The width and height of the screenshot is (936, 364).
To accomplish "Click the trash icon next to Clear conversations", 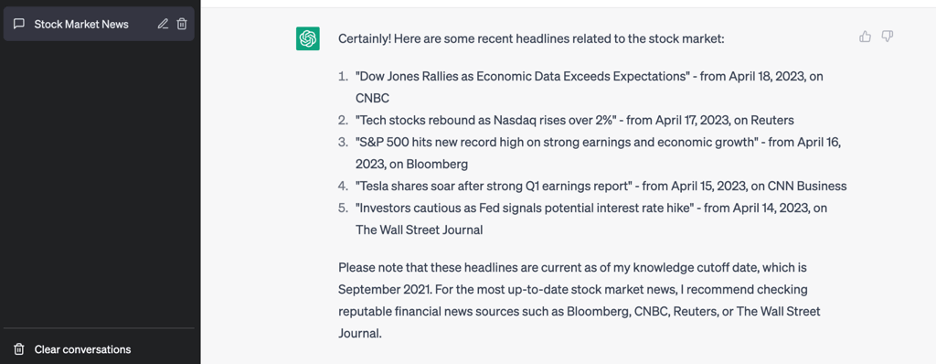I will (x=19, y=349).
